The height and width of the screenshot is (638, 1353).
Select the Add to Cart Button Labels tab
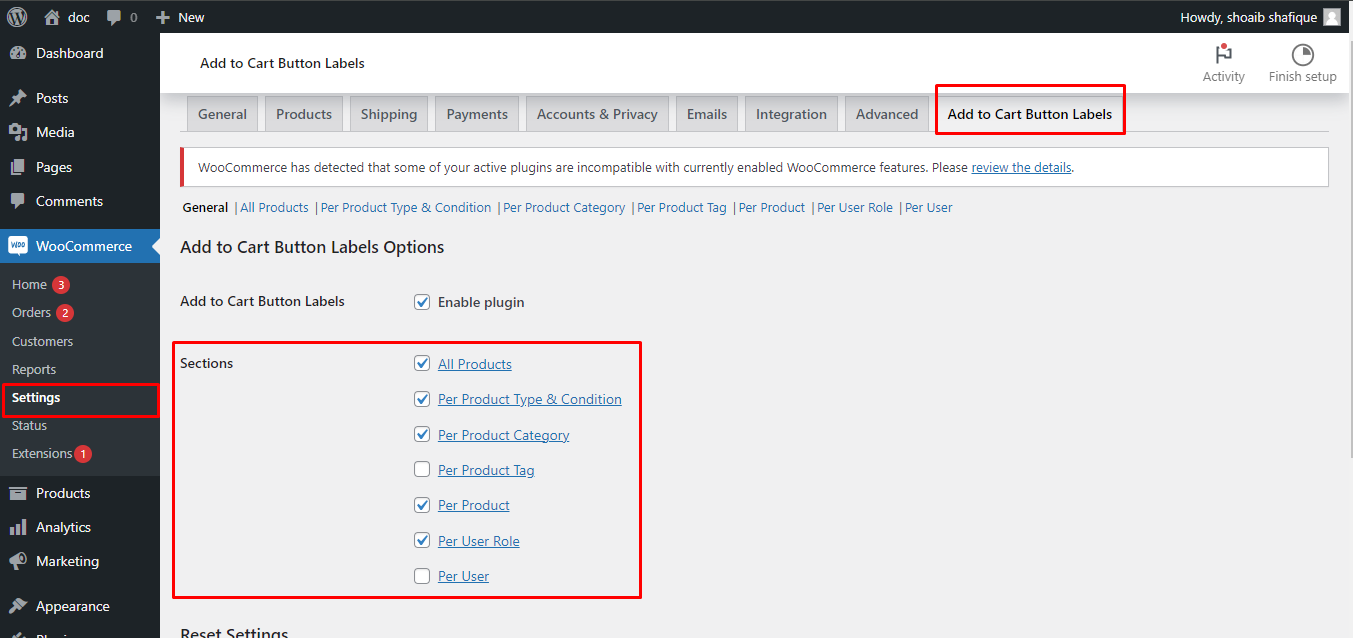tap(1030, 114)
